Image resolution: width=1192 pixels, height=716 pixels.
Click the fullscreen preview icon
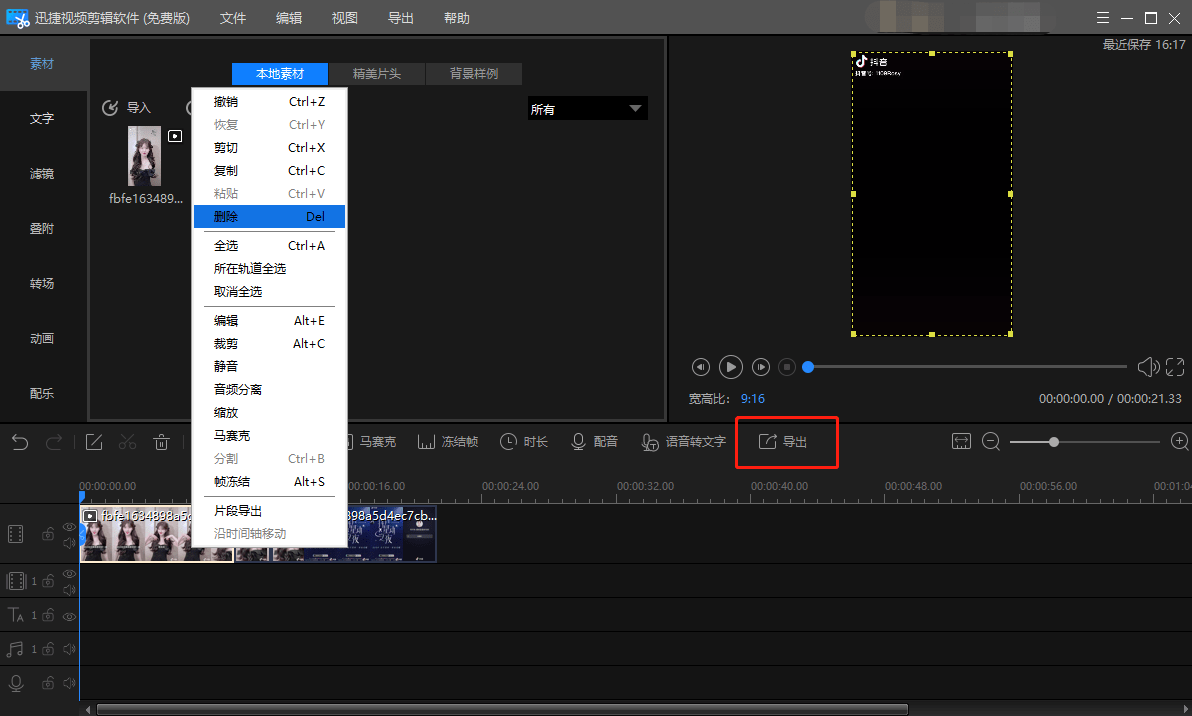click(1175, 367)
